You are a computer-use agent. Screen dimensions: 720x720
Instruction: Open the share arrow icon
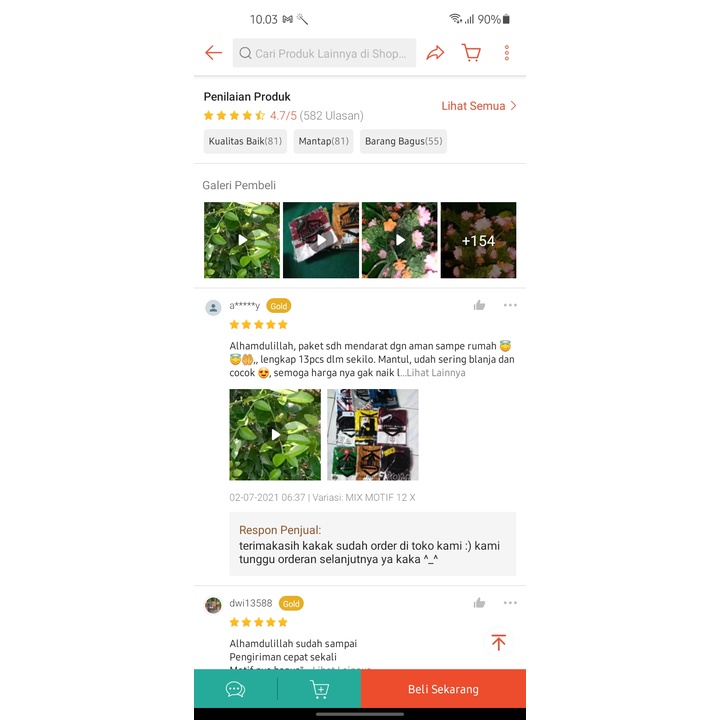pyautogui.click(x=435, y=53)
